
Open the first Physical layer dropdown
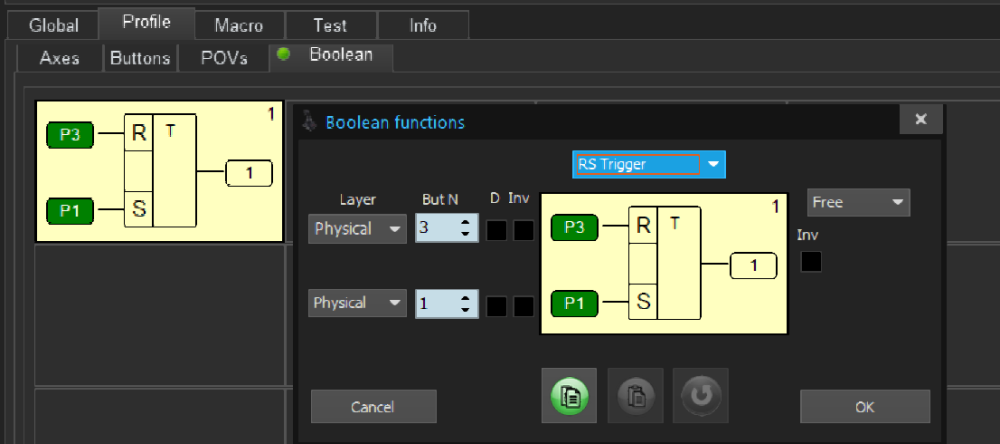tap(356, 229)
